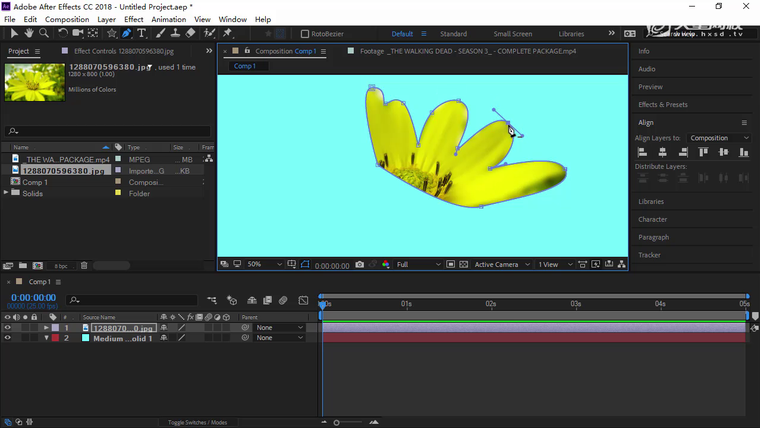Align selected layers to left edge
Image resolution: width=760 pixels, height=428 pixels.
tap(643, 152)
